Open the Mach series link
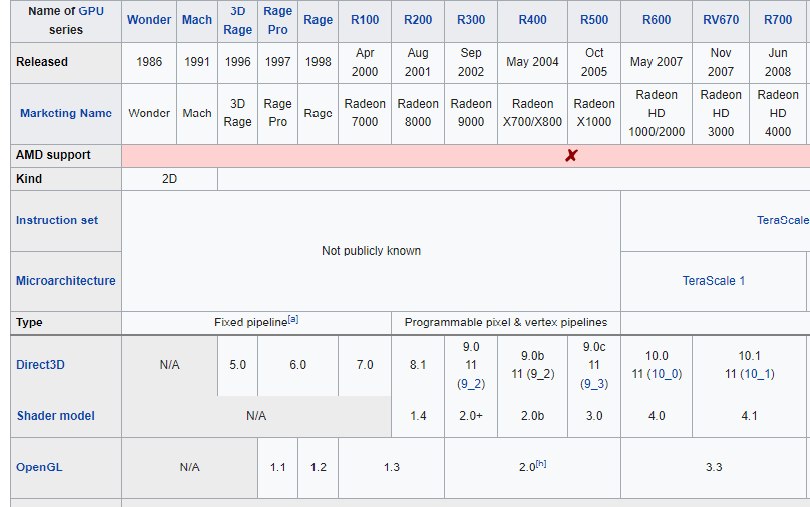Viewport: 810px width, 507px height. tap(197, 20)
